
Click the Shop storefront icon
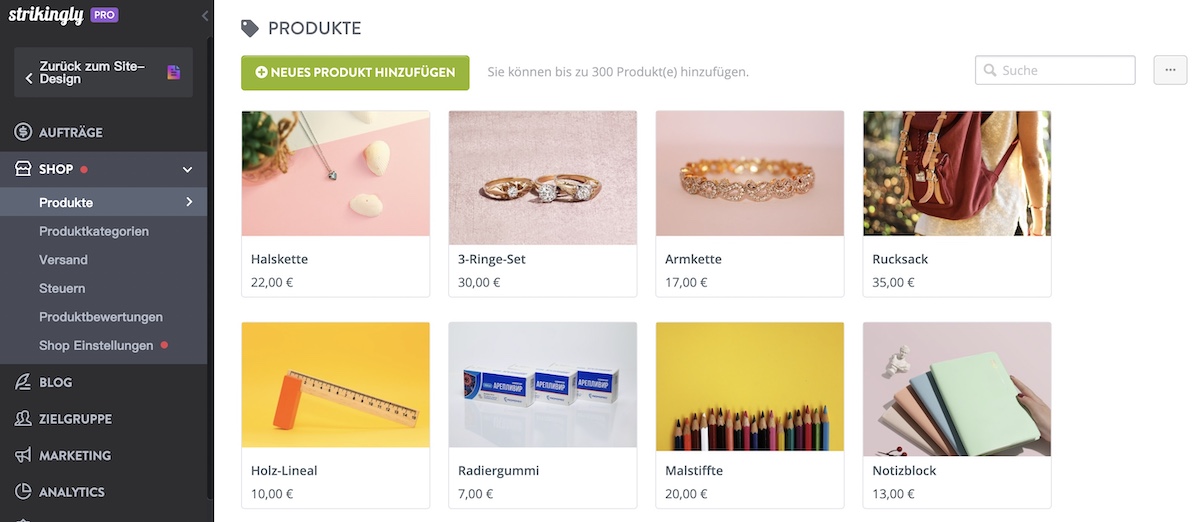pos(23,169)
